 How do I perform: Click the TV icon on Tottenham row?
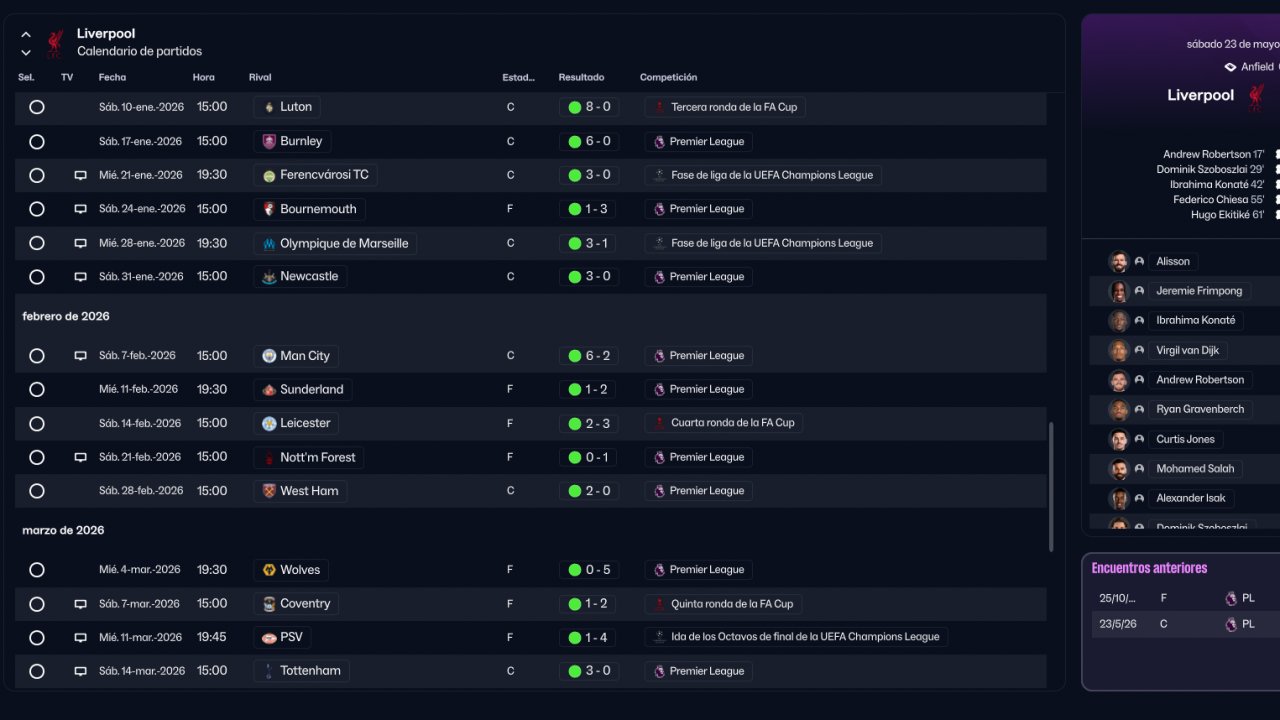pyautogui.click(x=80, y=671)
